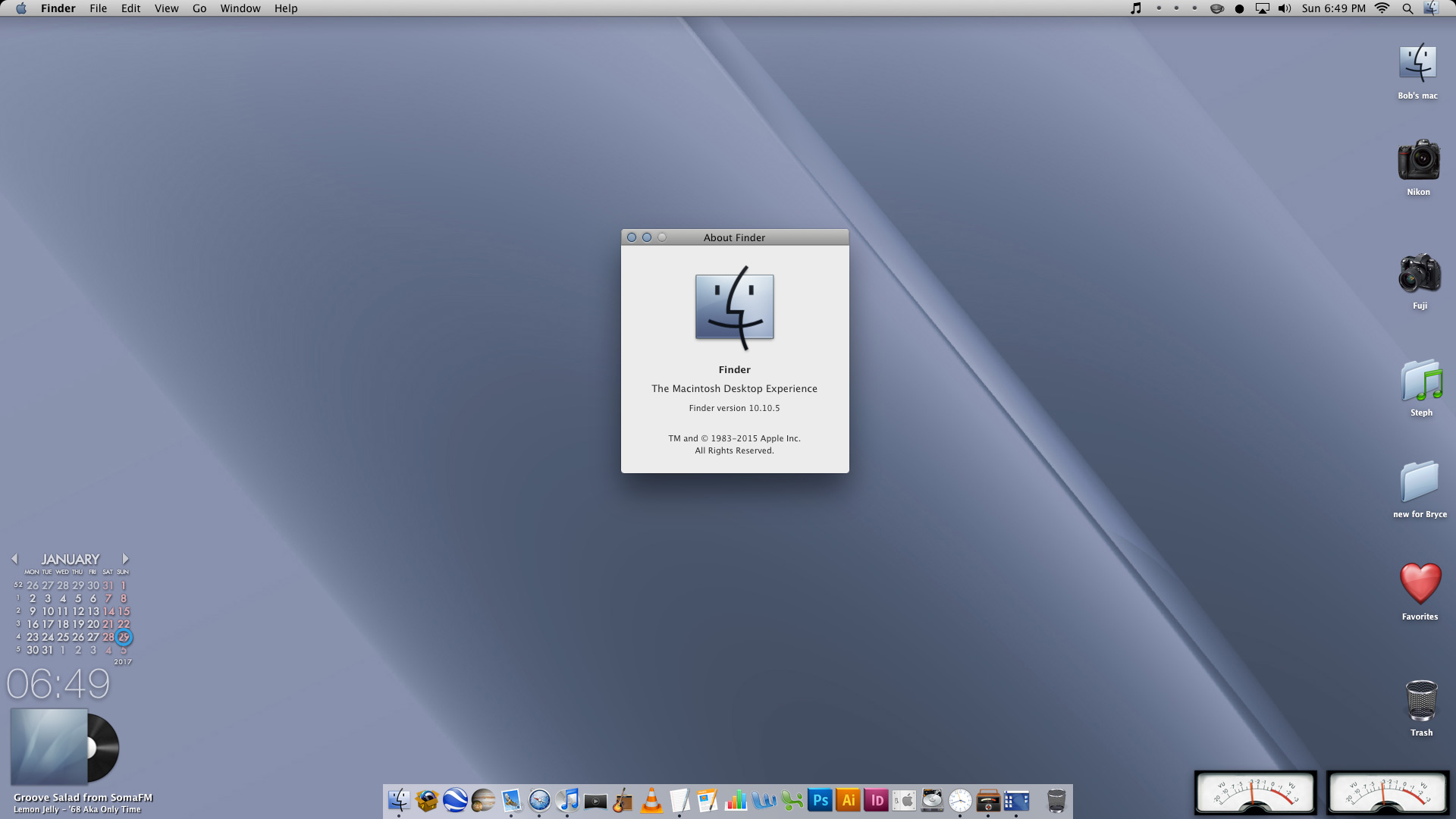This screenshot has width=1456, height=819.
Task: Open the volume menu bar control
Action: point(1284,8)
